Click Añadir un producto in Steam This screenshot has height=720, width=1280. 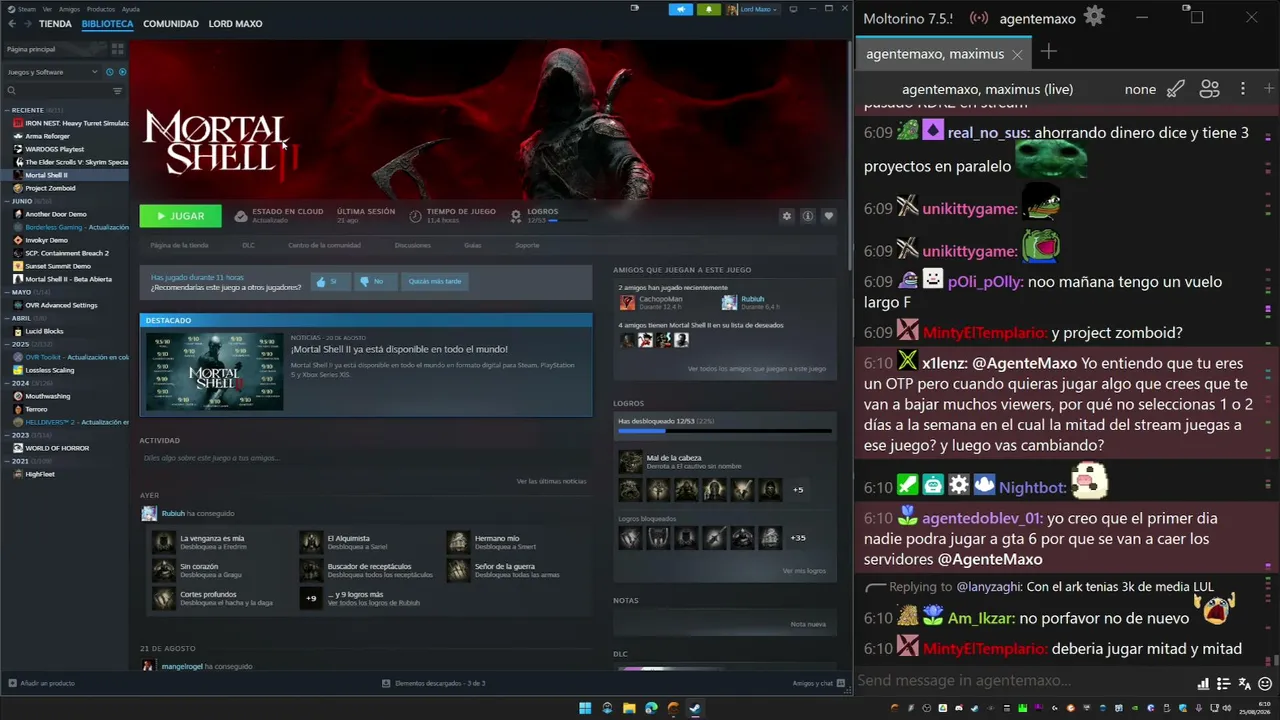42,683
